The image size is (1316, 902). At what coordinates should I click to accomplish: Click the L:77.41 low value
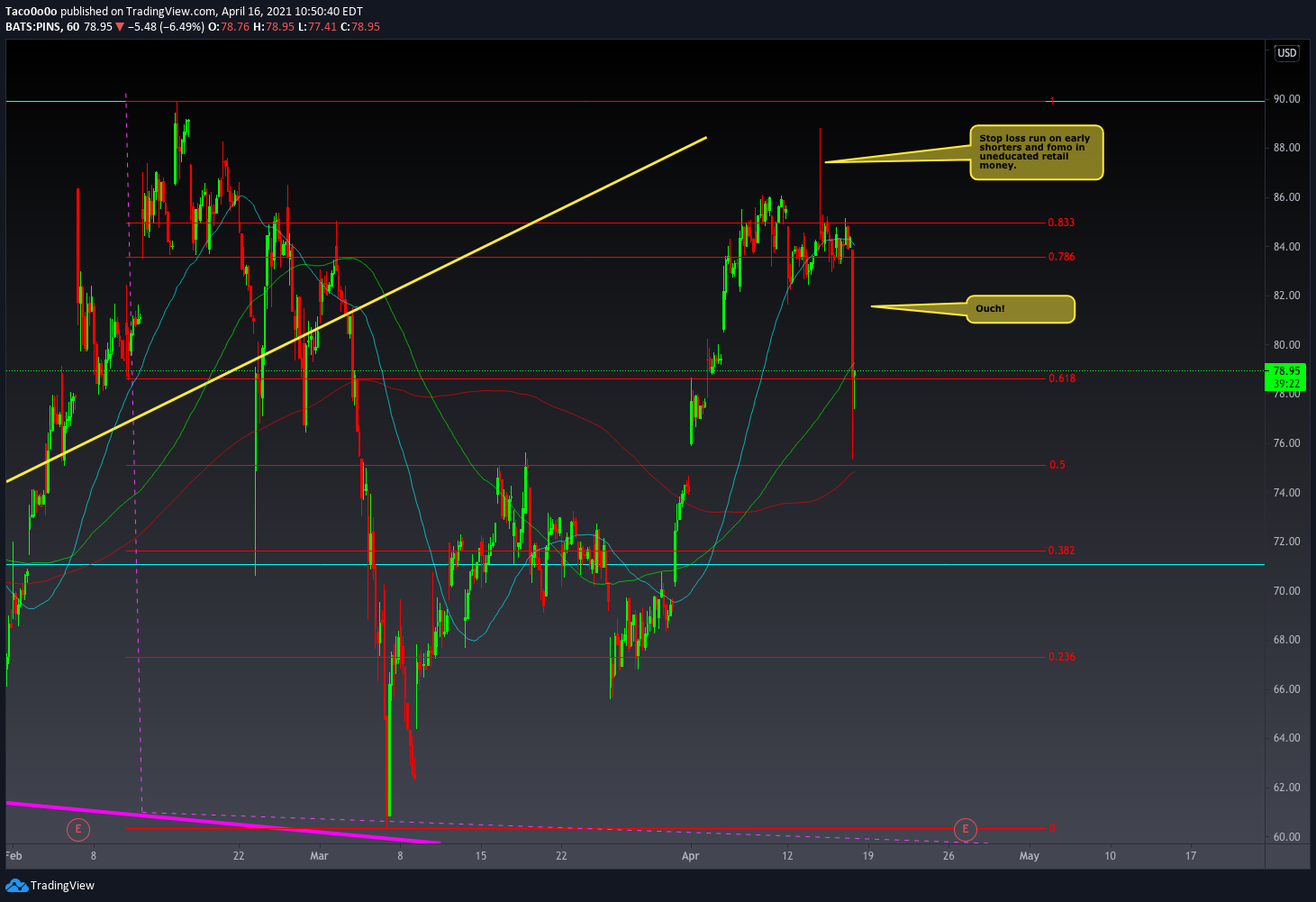[x=318, y=27]
